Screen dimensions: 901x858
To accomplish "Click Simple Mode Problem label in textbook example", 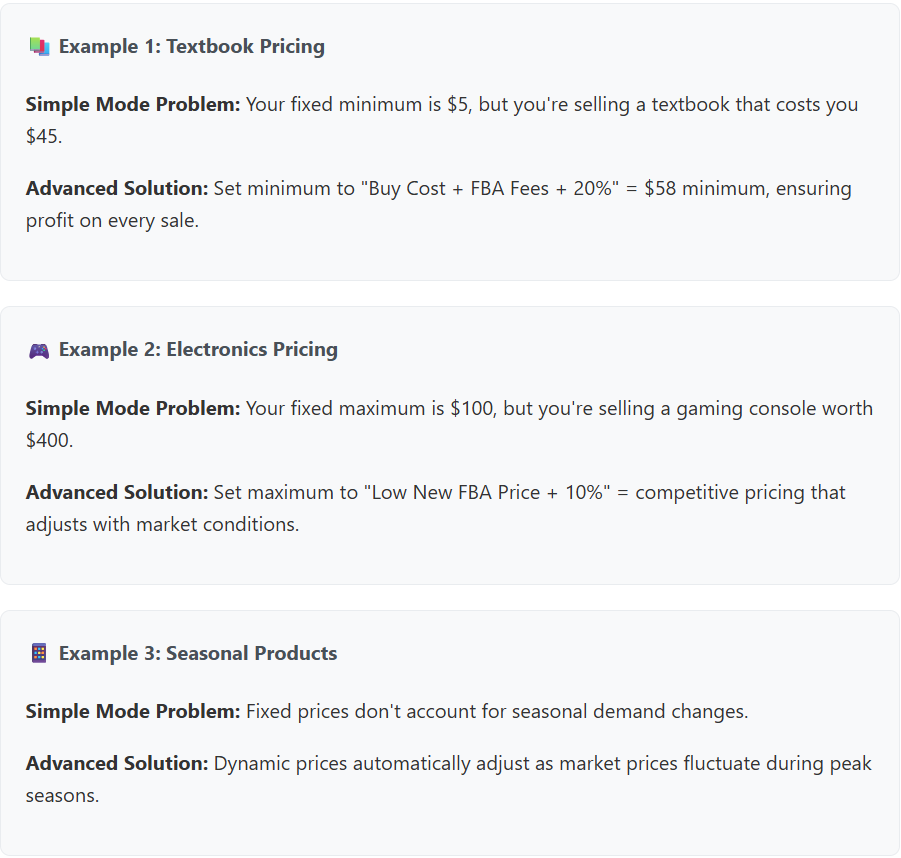I will [133, 105].
